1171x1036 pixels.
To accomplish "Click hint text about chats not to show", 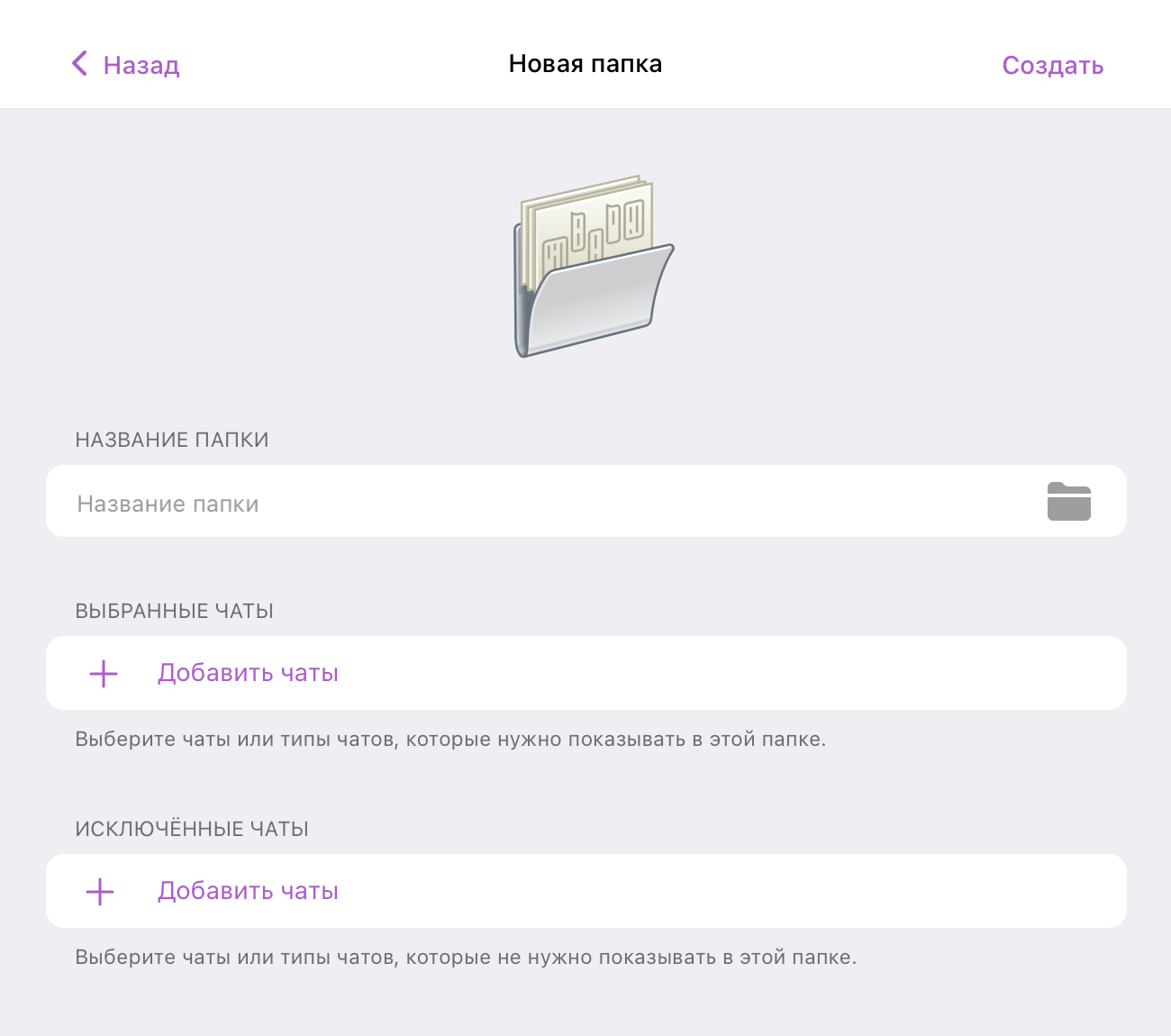I will pos(466,958).
